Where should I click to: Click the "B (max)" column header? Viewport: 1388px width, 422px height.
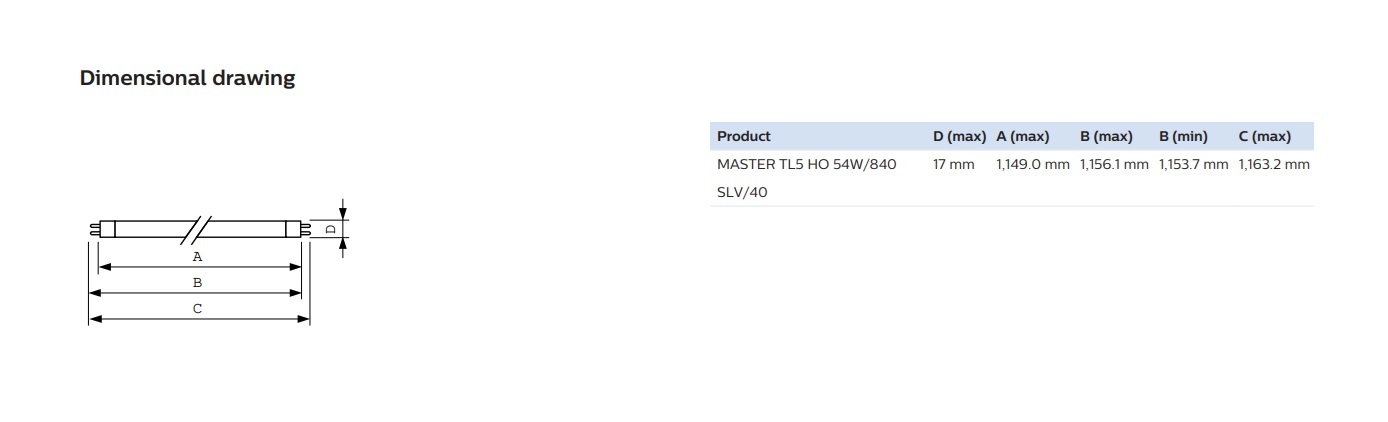[1106, 137]
